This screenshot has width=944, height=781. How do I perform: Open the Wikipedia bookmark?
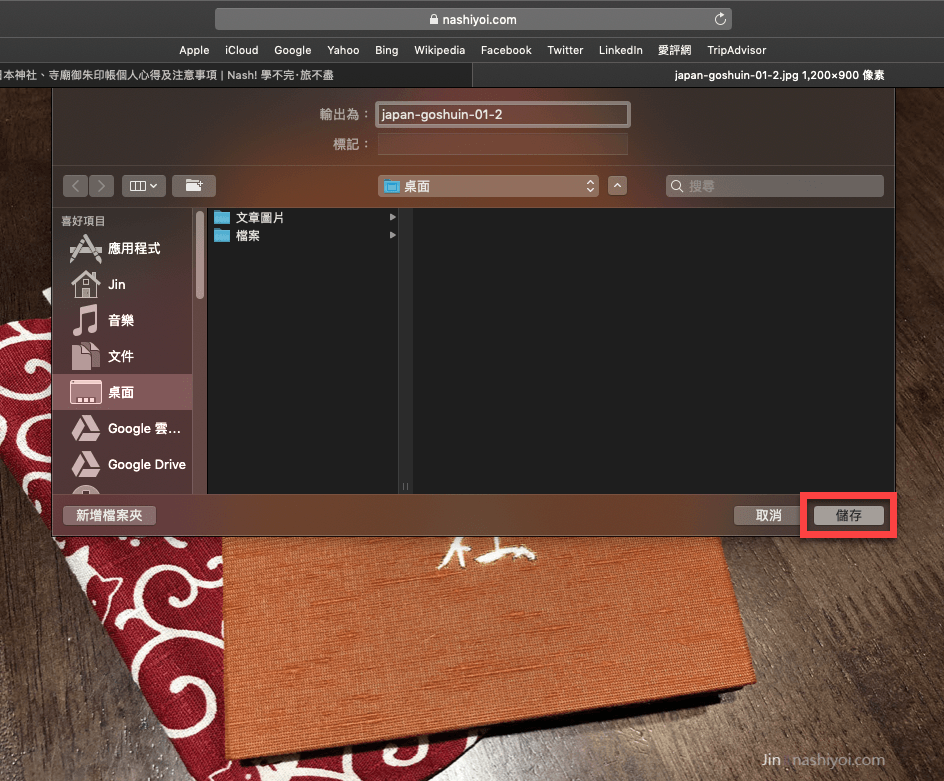tap(439, 50)
